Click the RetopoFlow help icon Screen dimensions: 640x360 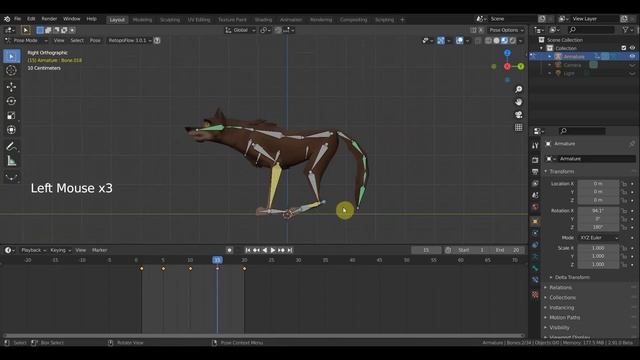pyautogui.click(x=157, y=40)
